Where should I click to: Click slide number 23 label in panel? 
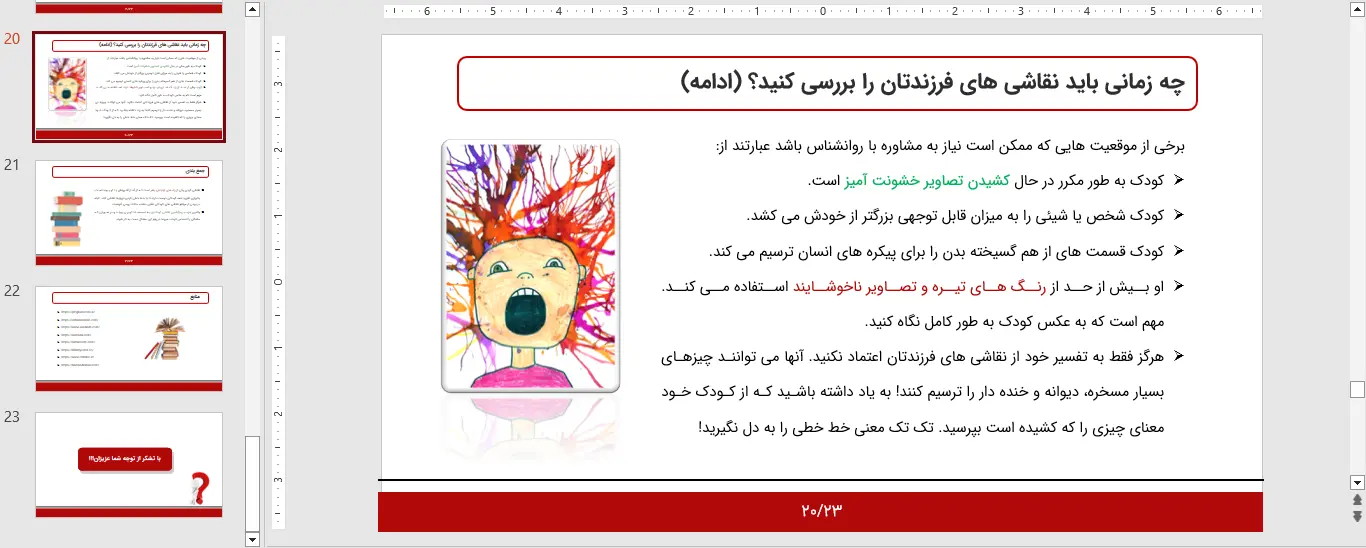tap(12, 417)
